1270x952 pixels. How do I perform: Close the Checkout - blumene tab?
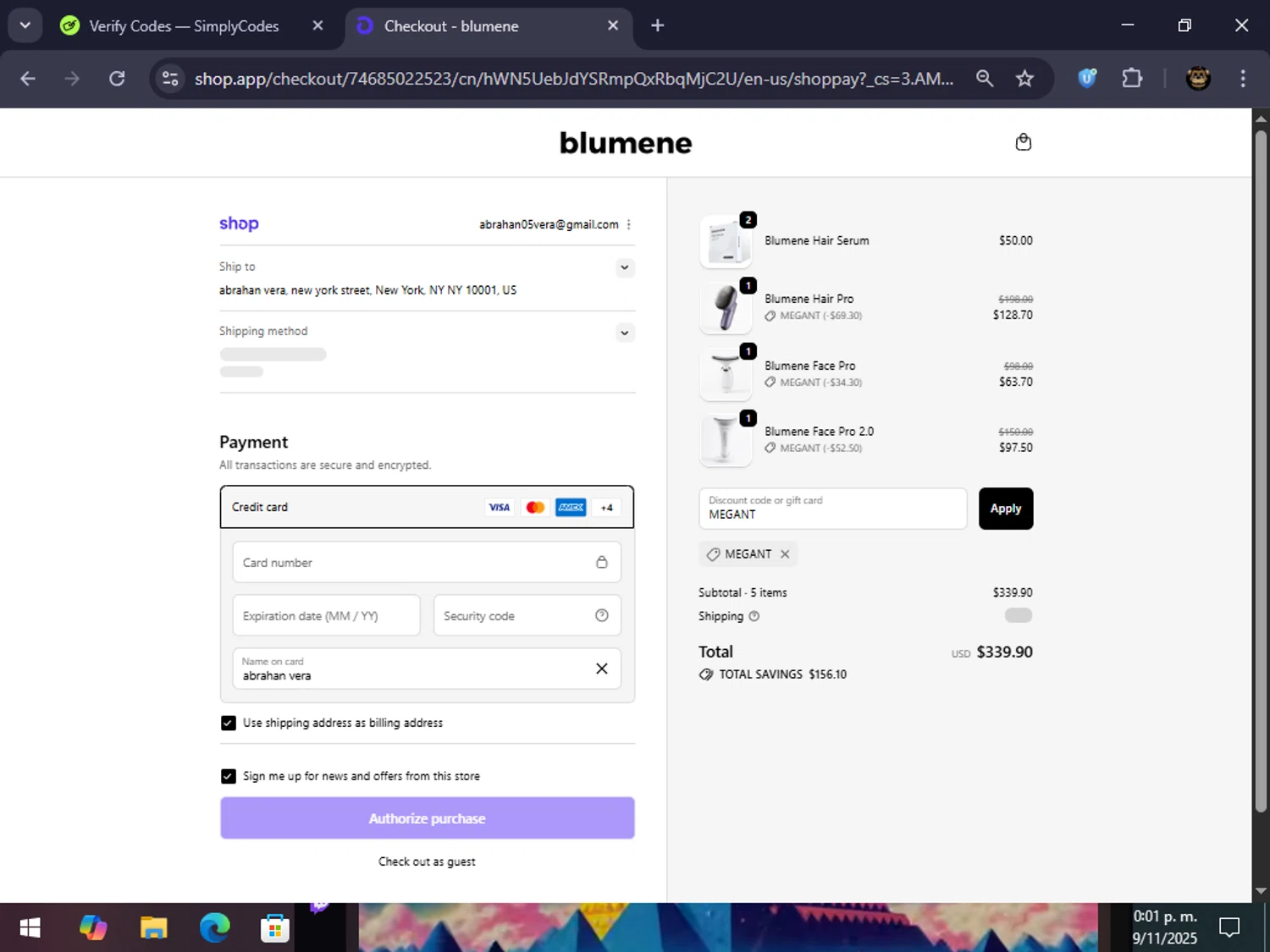pos(613,25)
